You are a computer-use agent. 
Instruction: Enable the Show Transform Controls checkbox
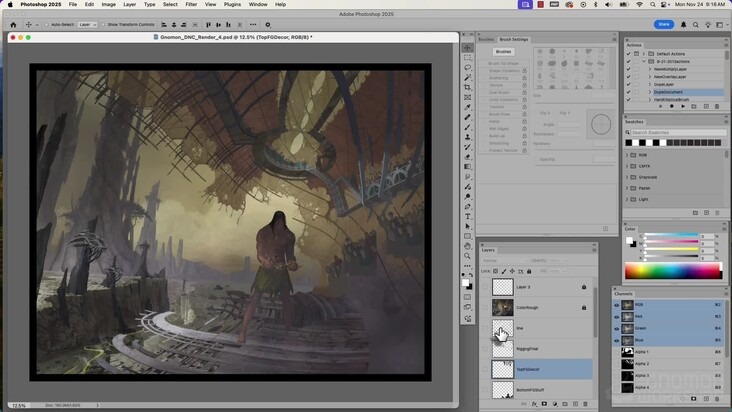103,24
